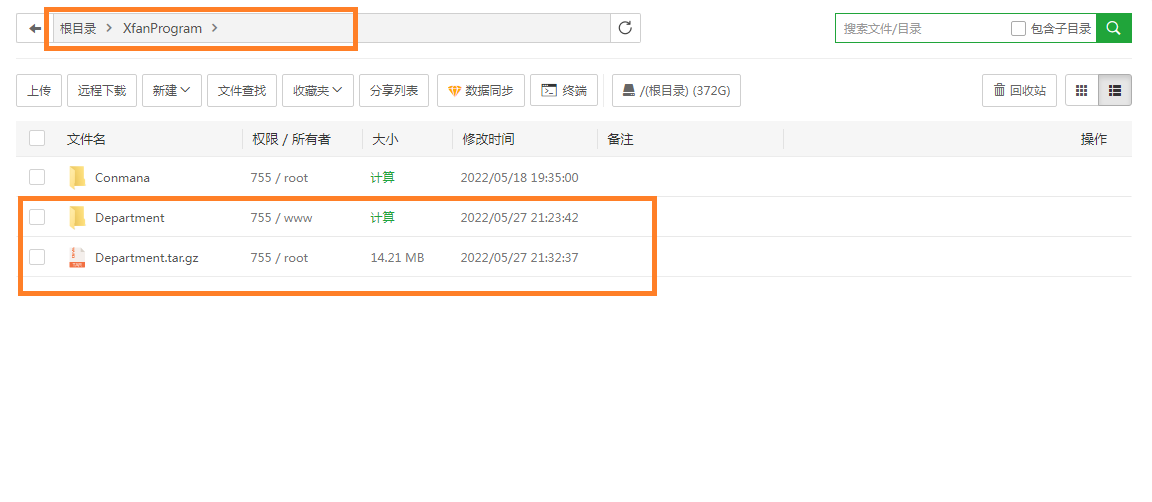Calculate size of Conmana folder
Image resolution: width=1152 pixels, height=502 pixels.
(382, 178)
